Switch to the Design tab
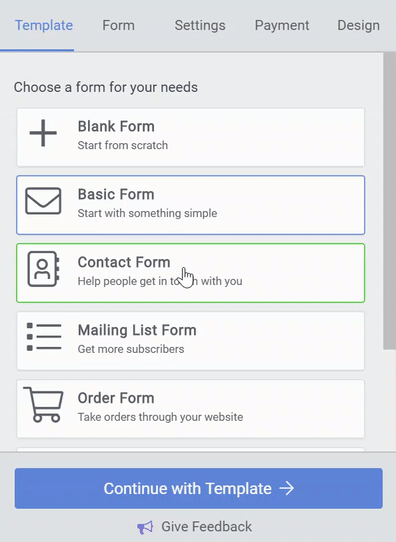The image size is (396, 542). (358, 26)
